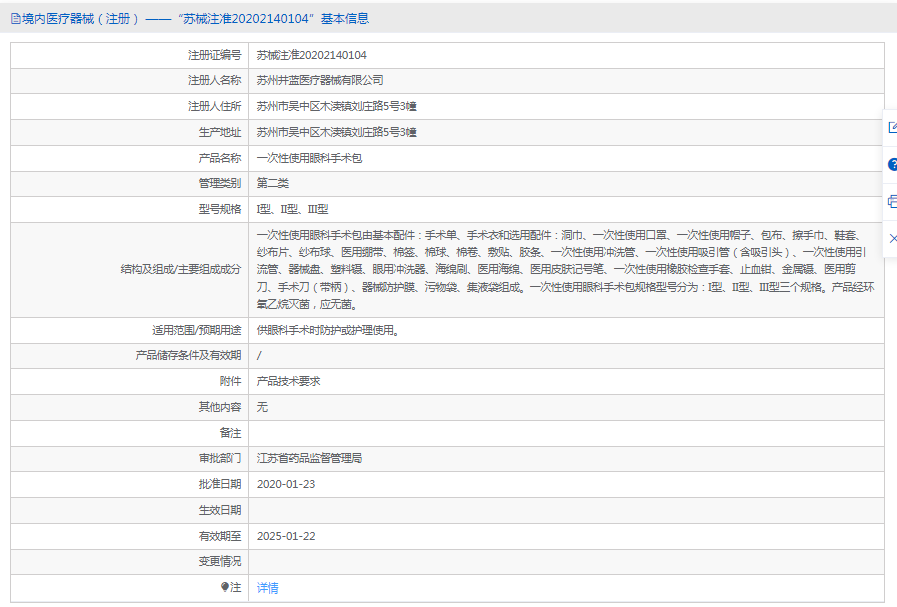Viewport: 897px width, 607px height.
Task: Open the 详情 details link
Action: point(267,588)
